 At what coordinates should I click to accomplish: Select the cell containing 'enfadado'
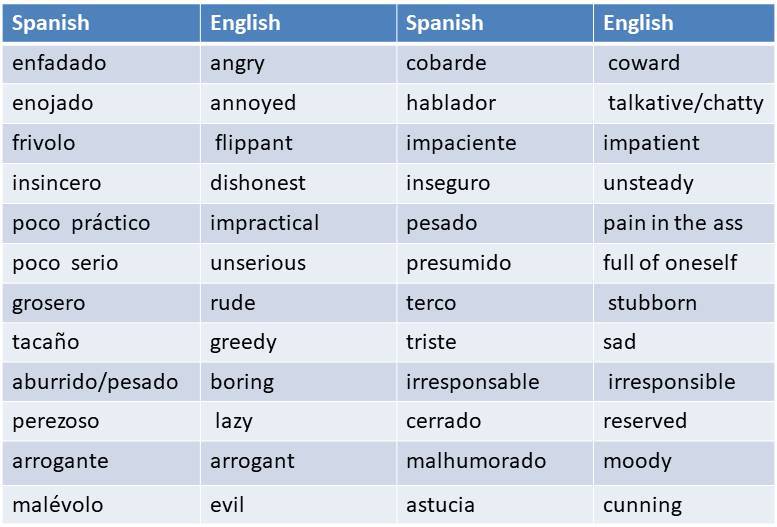pos(101,63)
